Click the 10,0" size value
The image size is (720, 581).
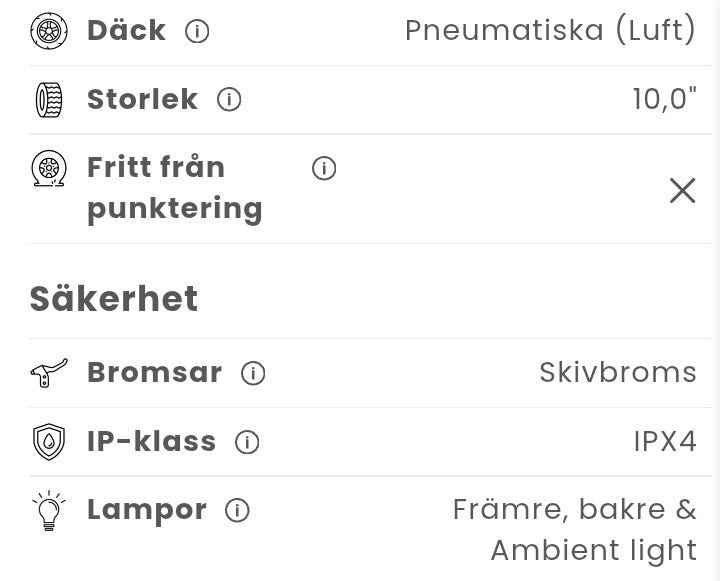pyautogui.click(x=664, y=100)
